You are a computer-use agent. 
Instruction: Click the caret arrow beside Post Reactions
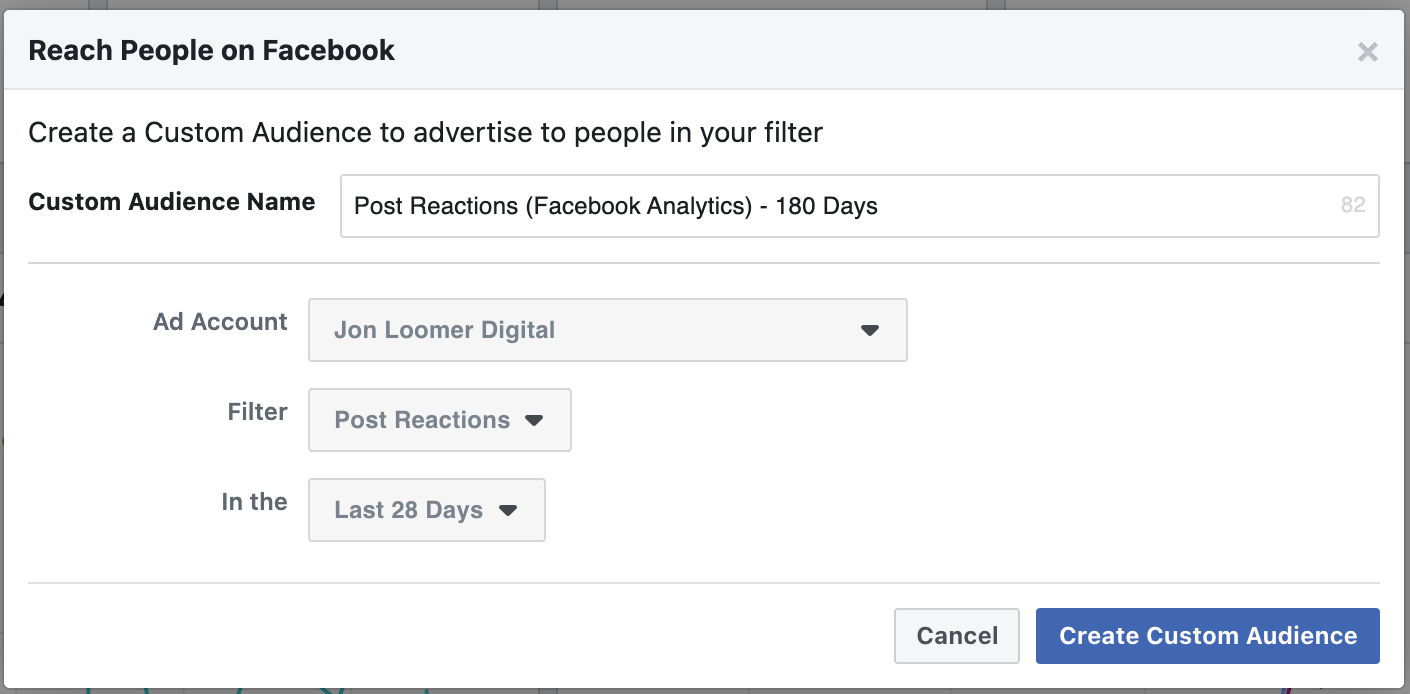[x=534, y=420]
